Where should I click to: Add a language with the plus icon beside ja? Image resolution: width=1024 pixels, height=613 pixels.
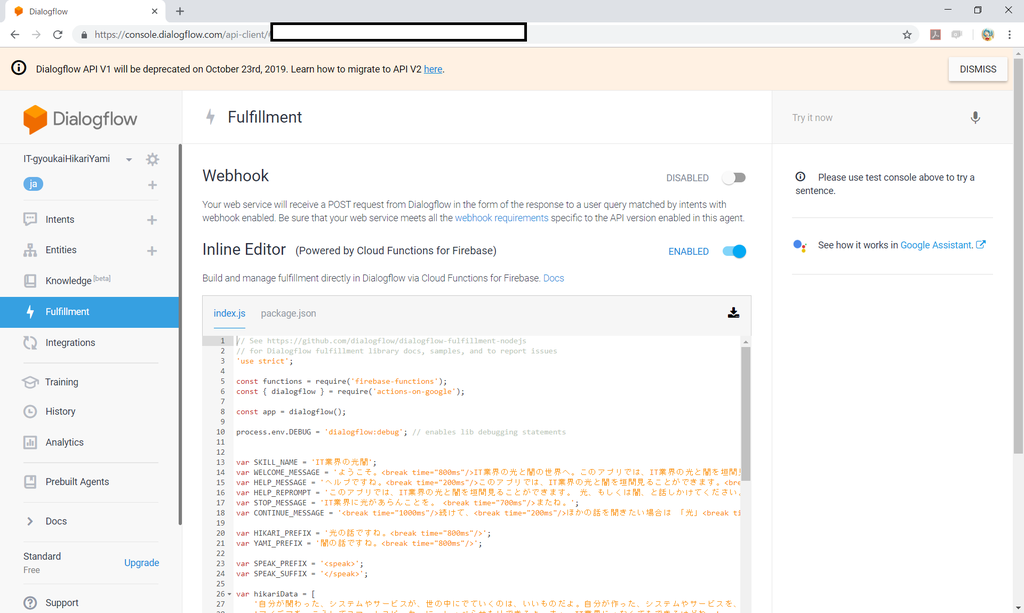coord(152,185)
